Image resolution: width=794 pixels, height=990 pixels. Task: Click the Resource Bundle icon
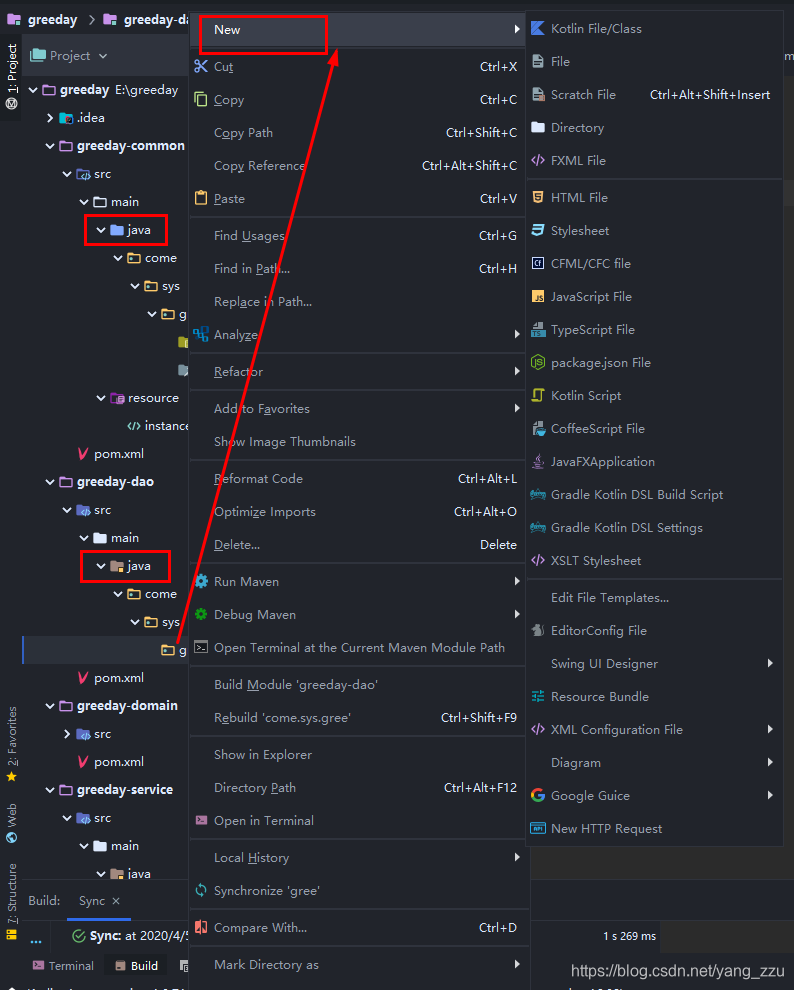point(538,696)
